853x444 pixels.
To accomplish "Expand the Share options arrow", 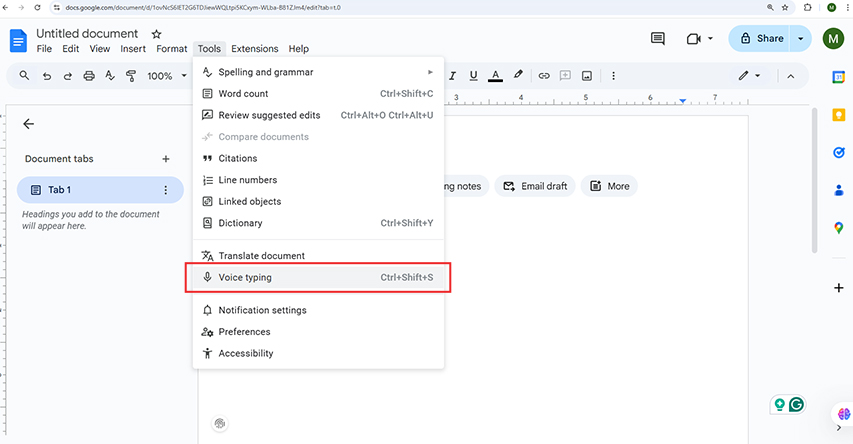I will (800, 39).
